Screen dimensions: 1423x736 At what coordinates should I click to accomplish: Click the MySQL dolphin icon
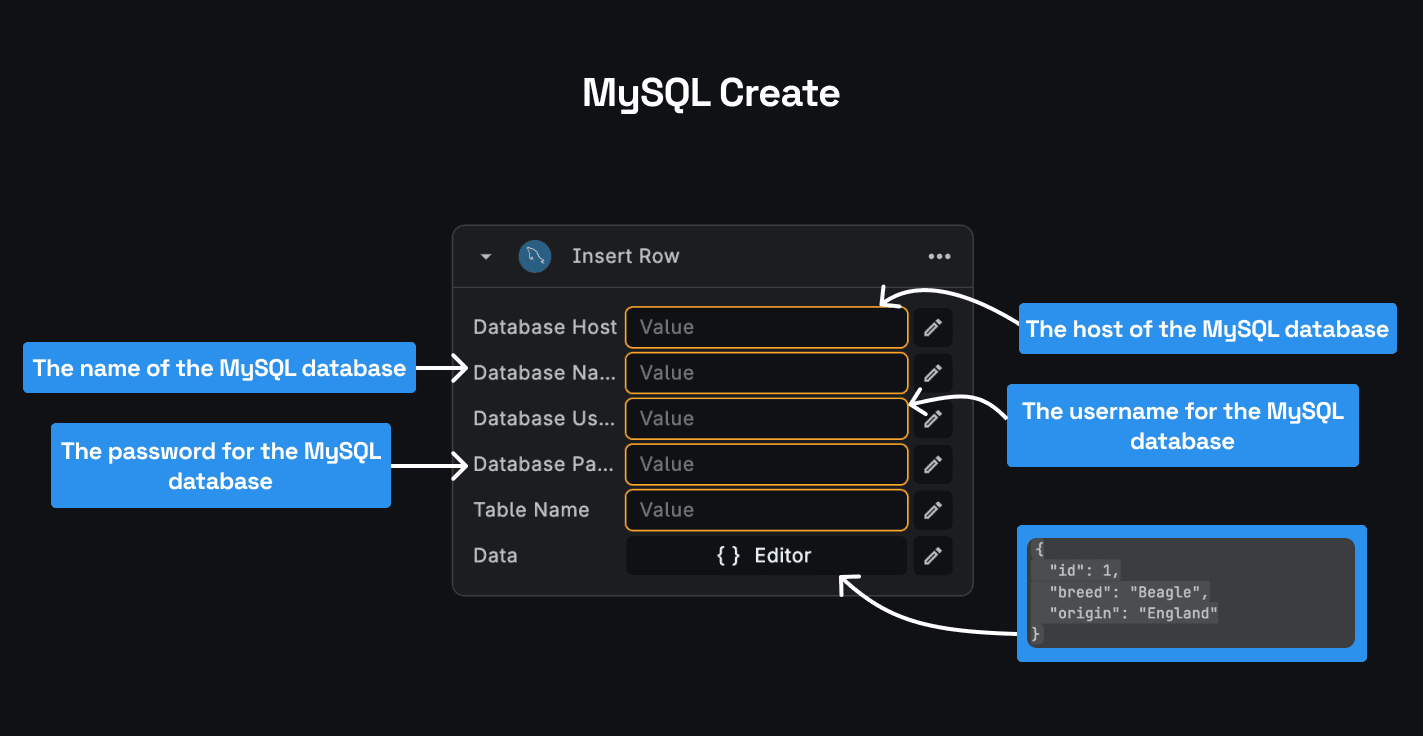click(534, 256)
